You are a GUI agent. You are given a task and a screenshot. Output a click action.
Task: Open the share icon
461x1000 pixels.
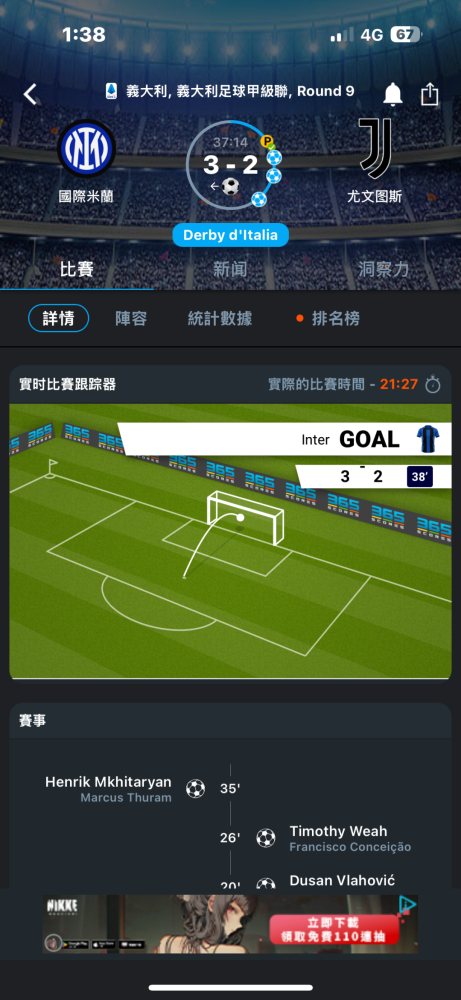tap(430, 94)
